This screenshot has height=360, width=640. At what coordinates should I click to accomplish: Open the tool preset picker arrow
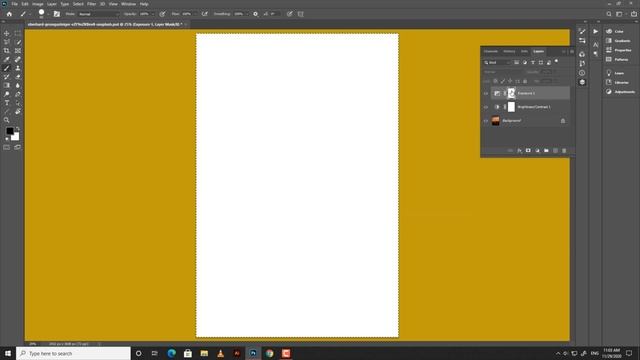coord(30,14)
